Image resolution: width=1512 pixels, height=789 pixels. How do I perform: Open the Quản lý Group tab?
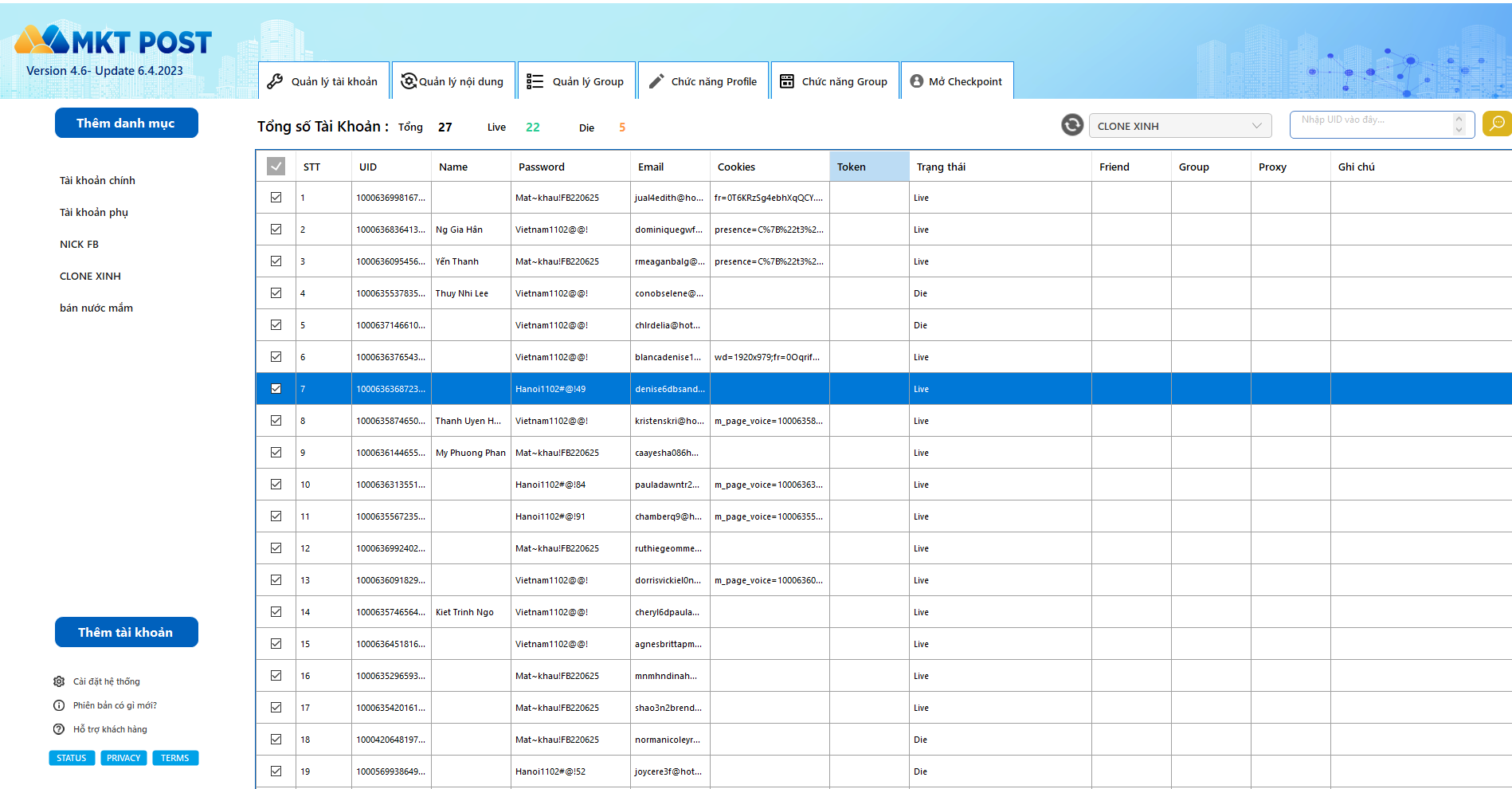pos(577,81)
